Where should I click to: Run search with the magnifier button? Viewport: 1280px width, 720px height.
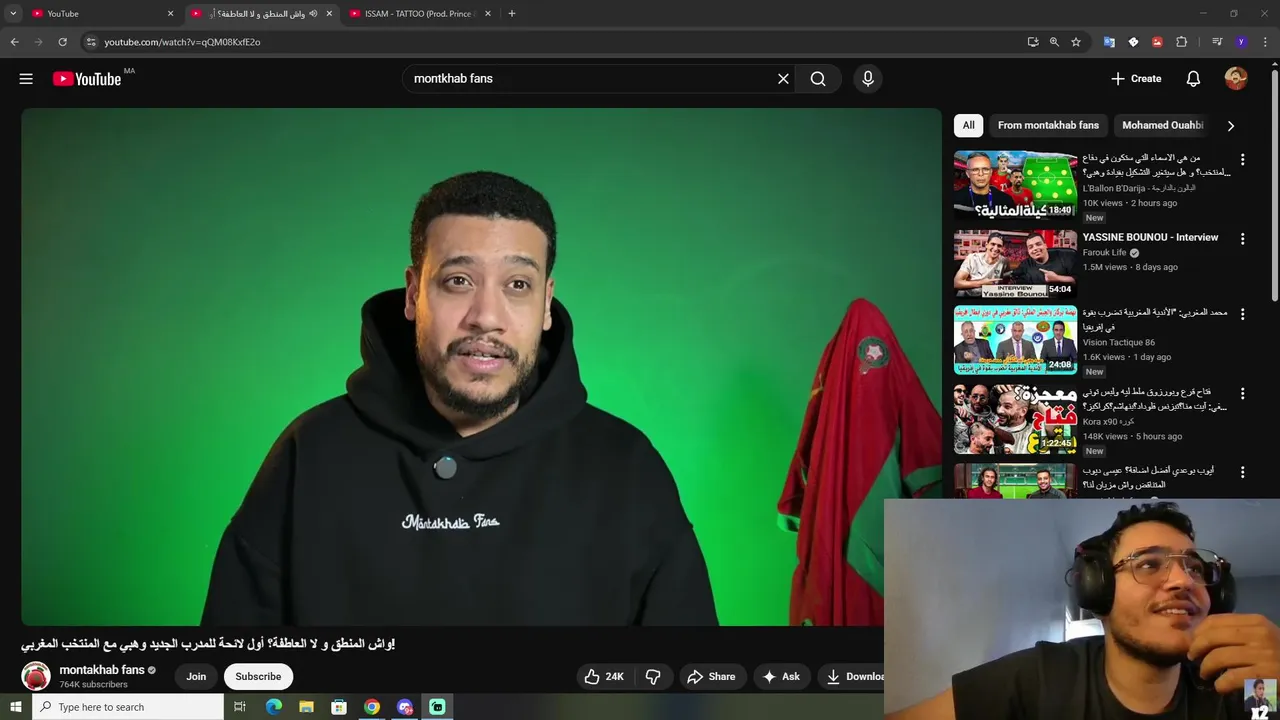[x=818, y=78]
